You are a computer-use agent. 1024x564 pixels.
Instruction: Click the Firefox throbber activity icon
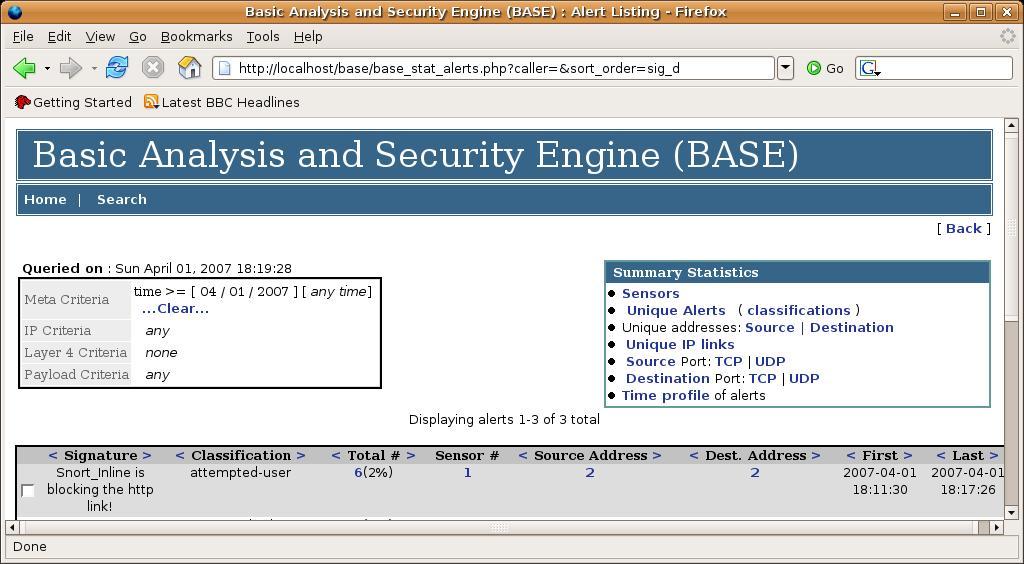coord(1008,37)
